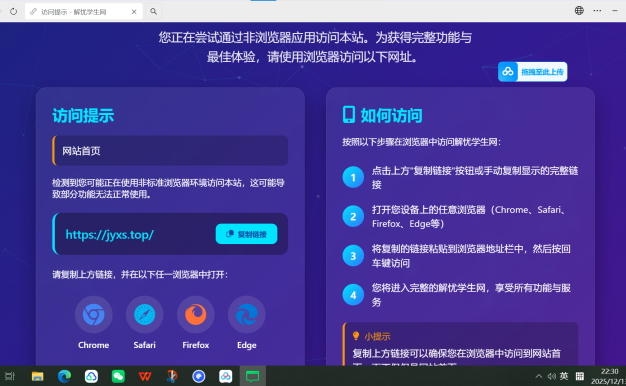The height and width of the screenshot is (386, 626).
Task: Choose the Firefox browser icon
Action: pos(196,315)
